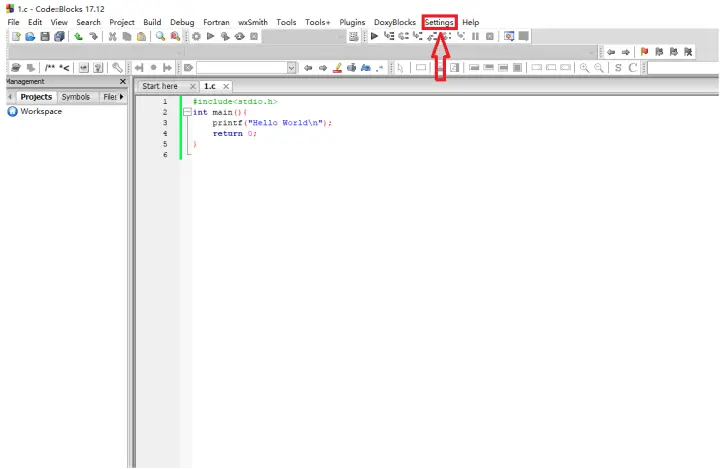Image resolution: width=720 pixels, height=469 pixels.
Task: Click the Find magnifier icon
Action: click(160, 36)
